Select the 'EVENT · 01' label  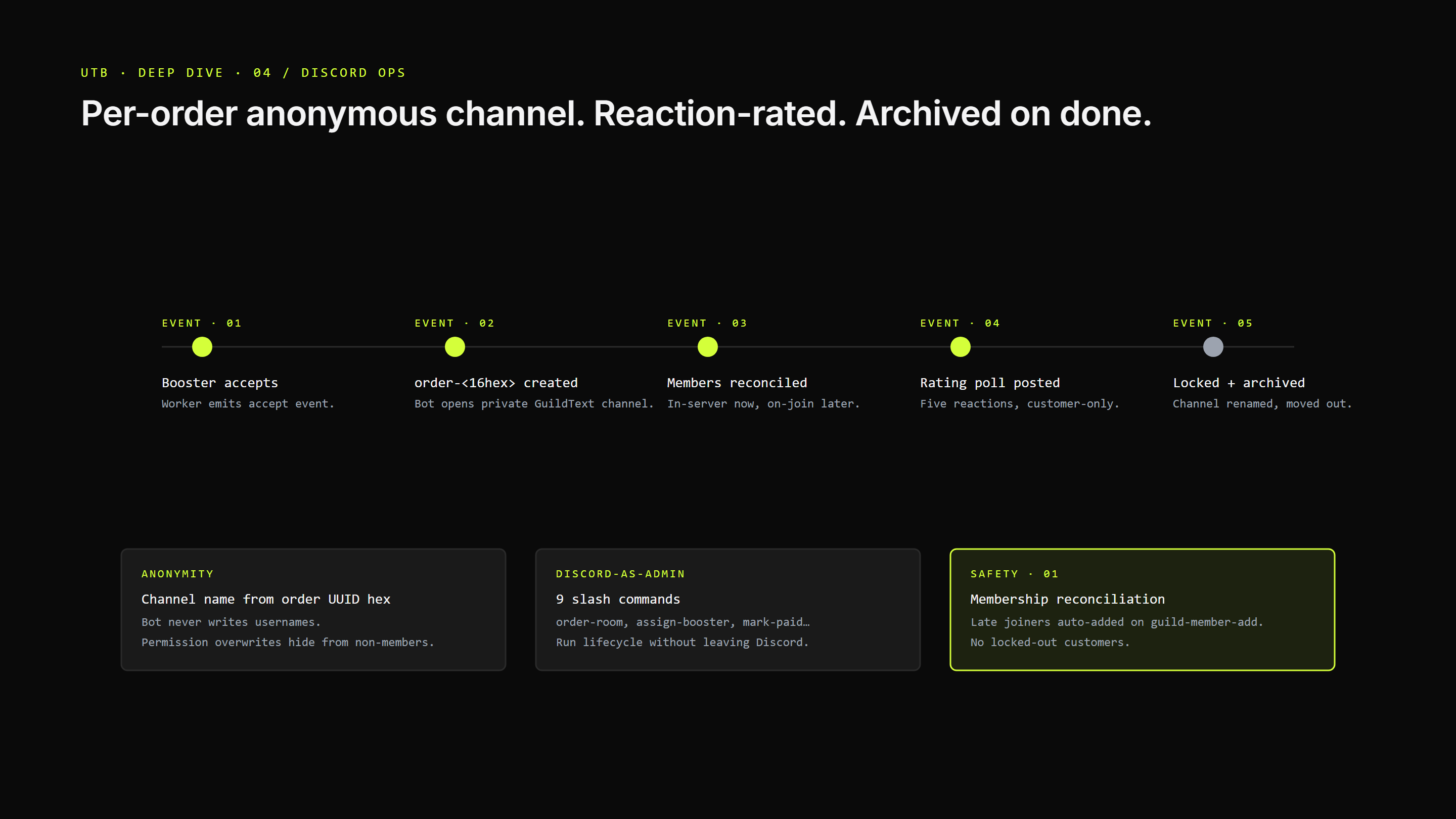click(202, 324)
